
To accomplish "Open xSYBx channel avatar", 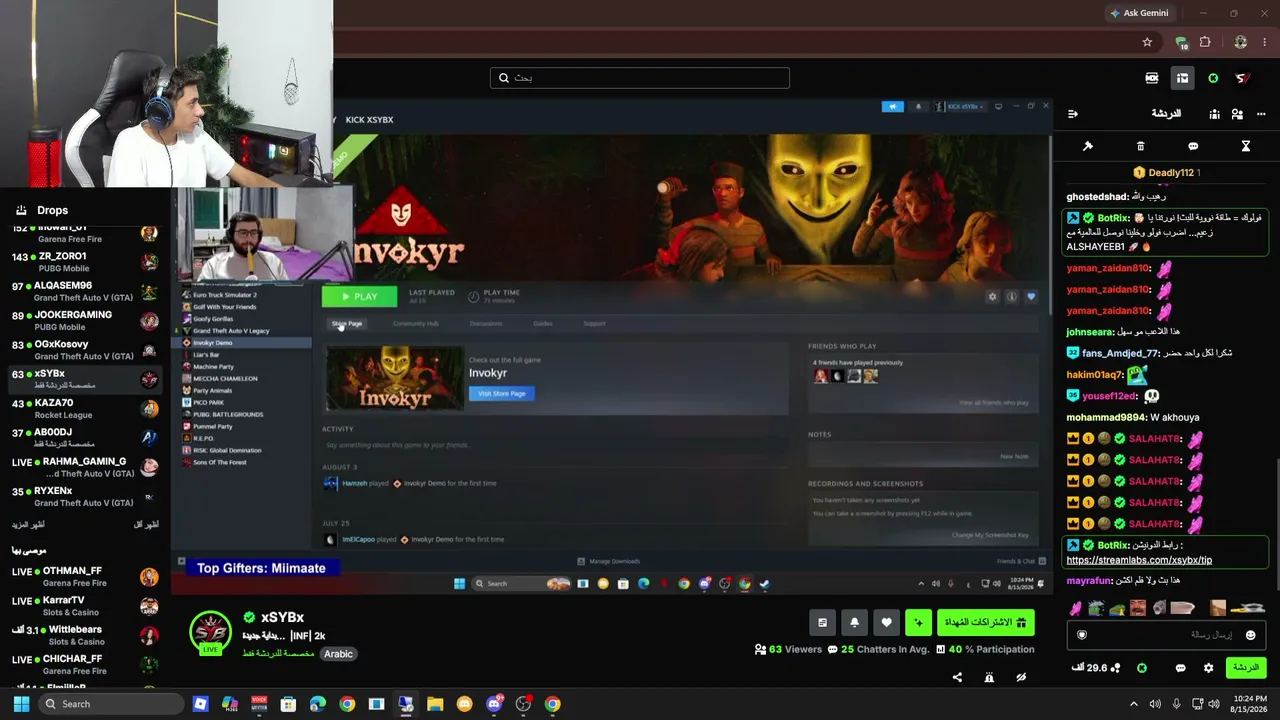I will tap(210, 632).
